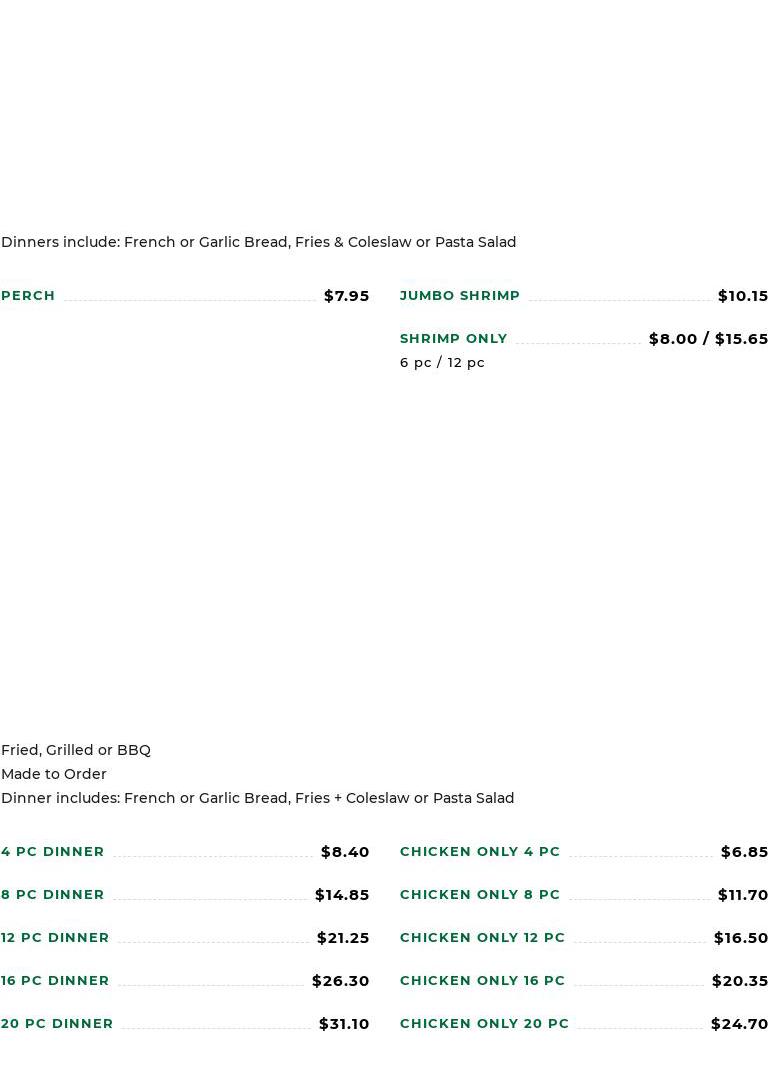Click the 12 PC Dinner label
Screen dimensions: 770x1087
point(55,938)
